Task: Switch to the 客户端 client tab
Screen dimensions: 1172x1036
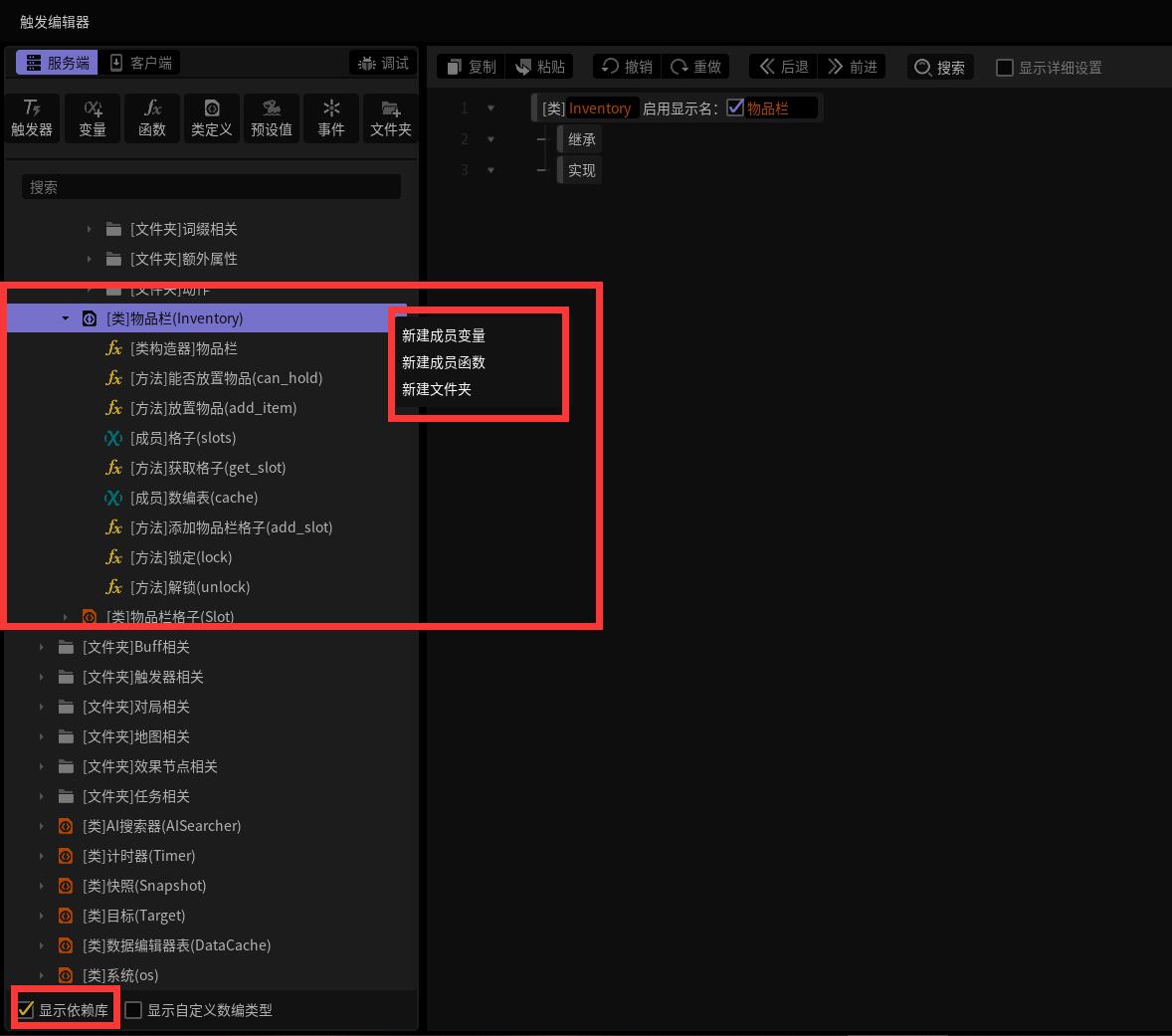Action: click(x=140, y=63)
